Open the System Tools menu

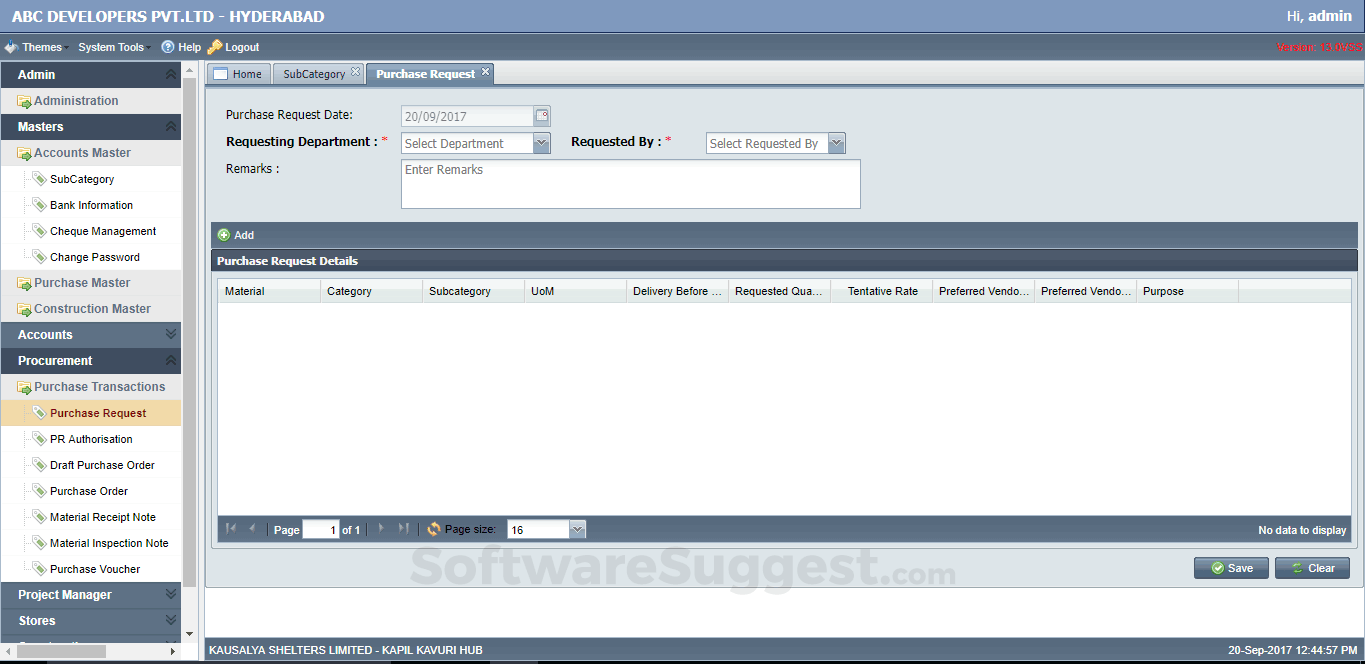[x=111, y=47]
